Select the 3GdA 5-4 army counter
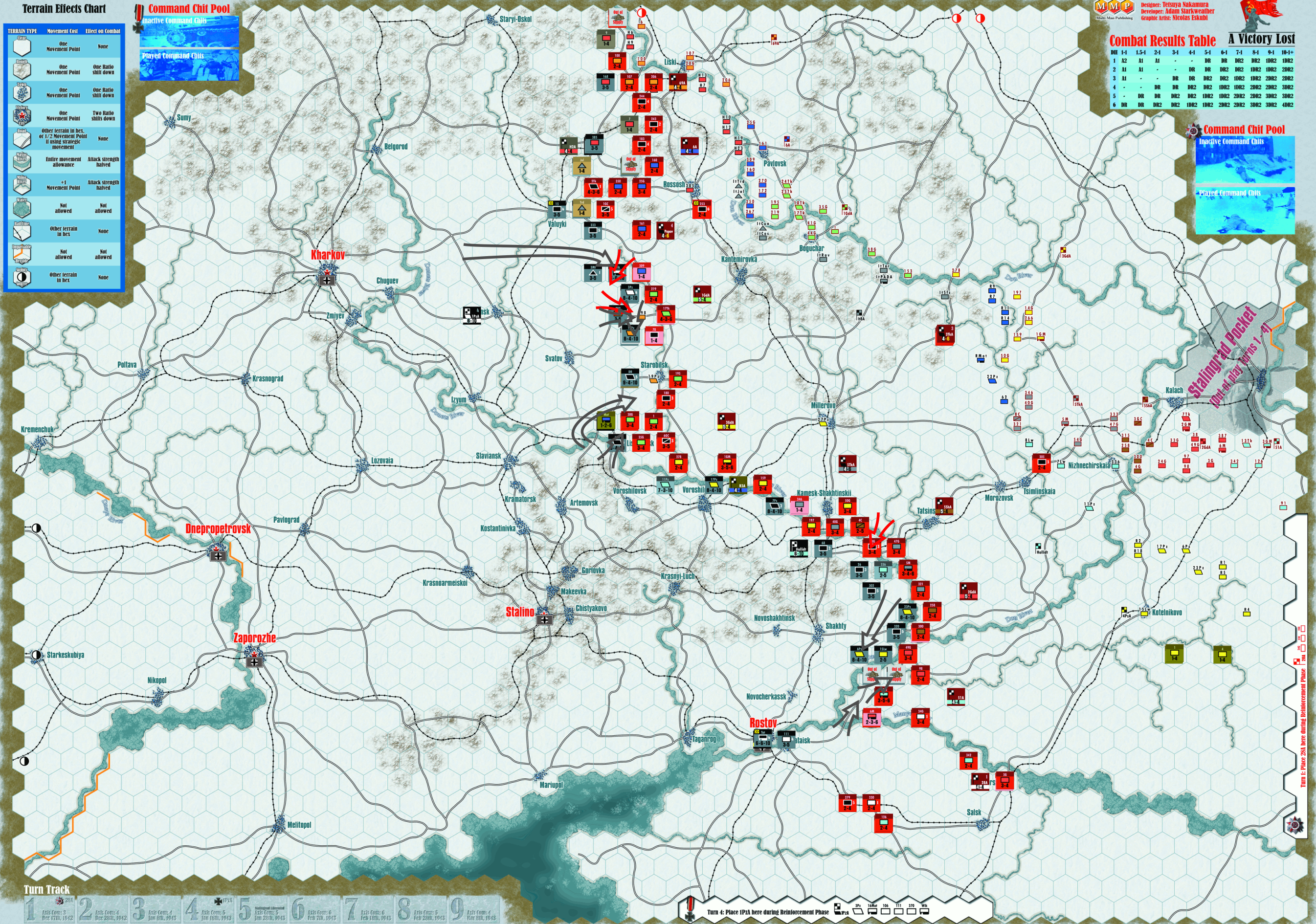Viewport: 1316px width, 924px height. point(726,421)
